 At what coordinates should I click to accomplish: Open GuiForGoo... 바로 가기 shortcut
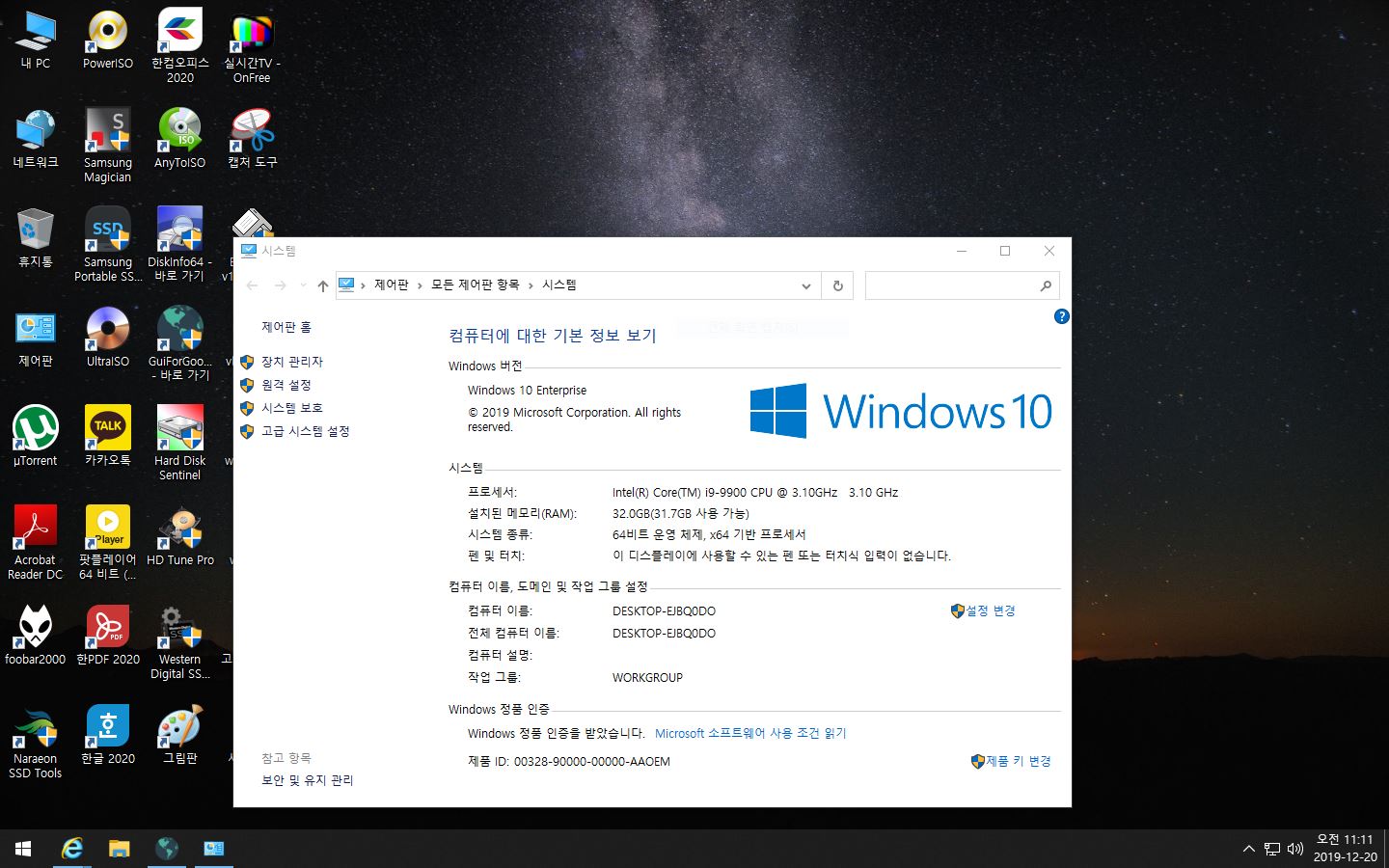pyautogui.click(x=180, y=344)
